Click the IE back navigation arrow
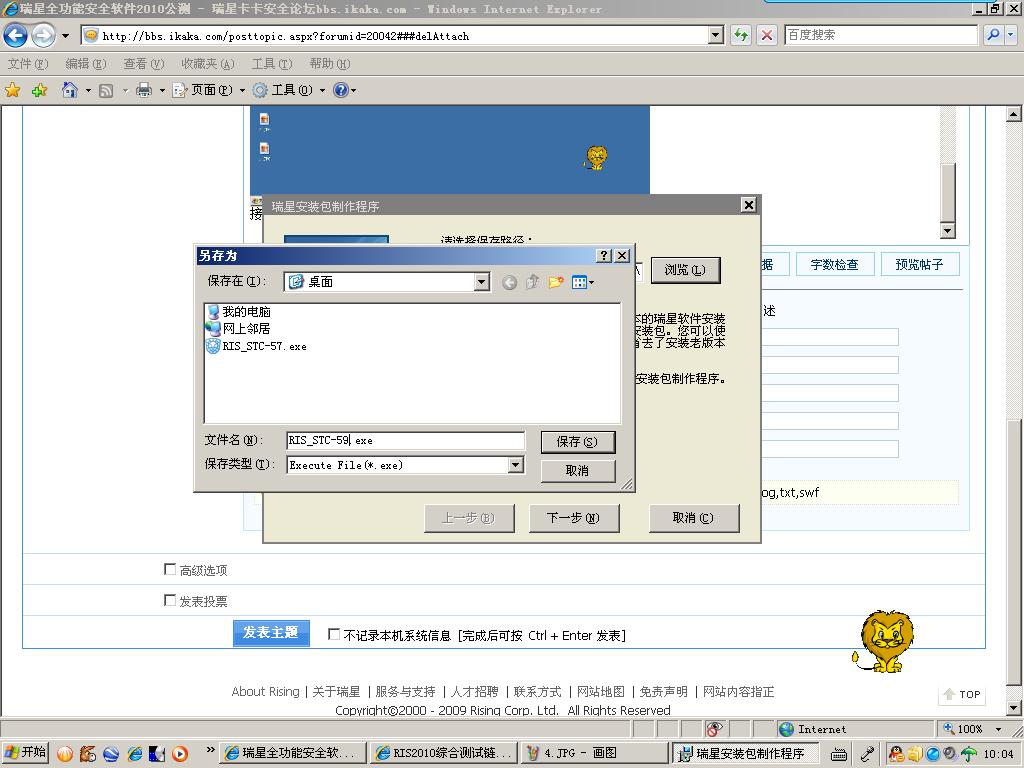Viewport: 1024px width, 768px height. point(16,35)
